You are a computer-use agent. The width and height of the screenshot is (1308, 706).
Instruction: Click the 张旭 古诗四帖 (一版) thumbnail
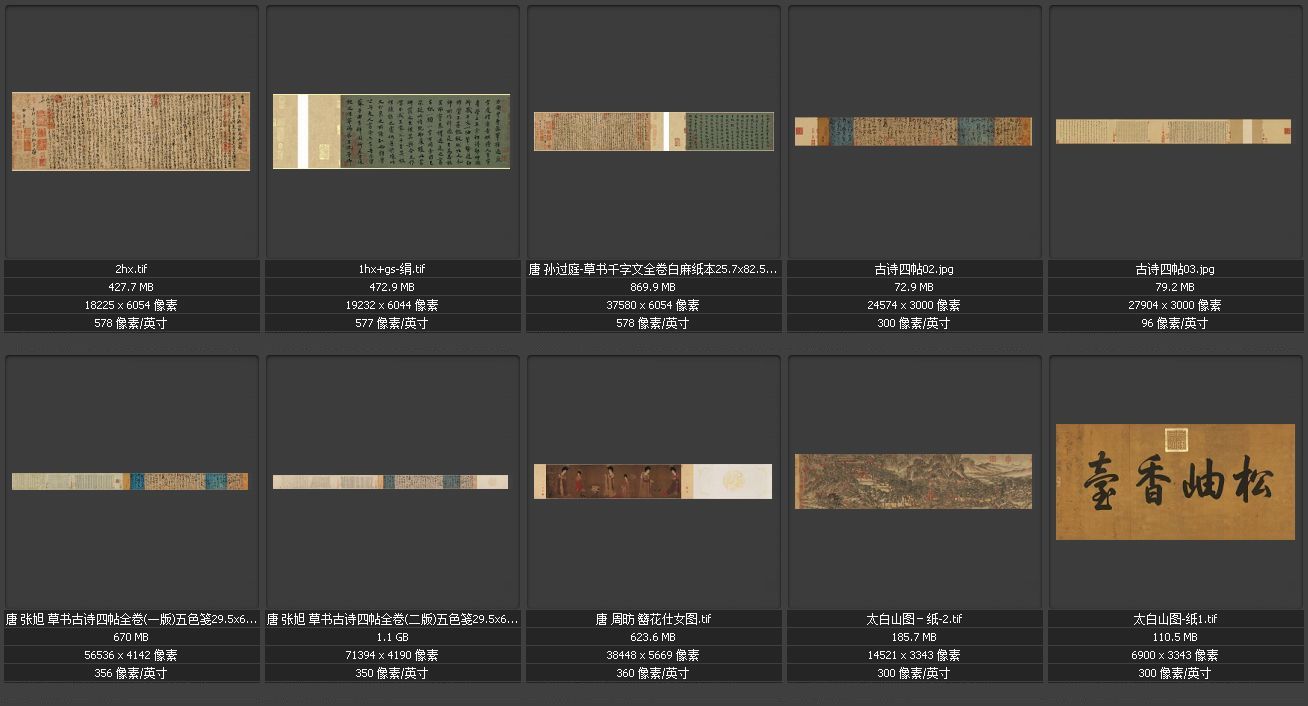click(x=130, y=481)
